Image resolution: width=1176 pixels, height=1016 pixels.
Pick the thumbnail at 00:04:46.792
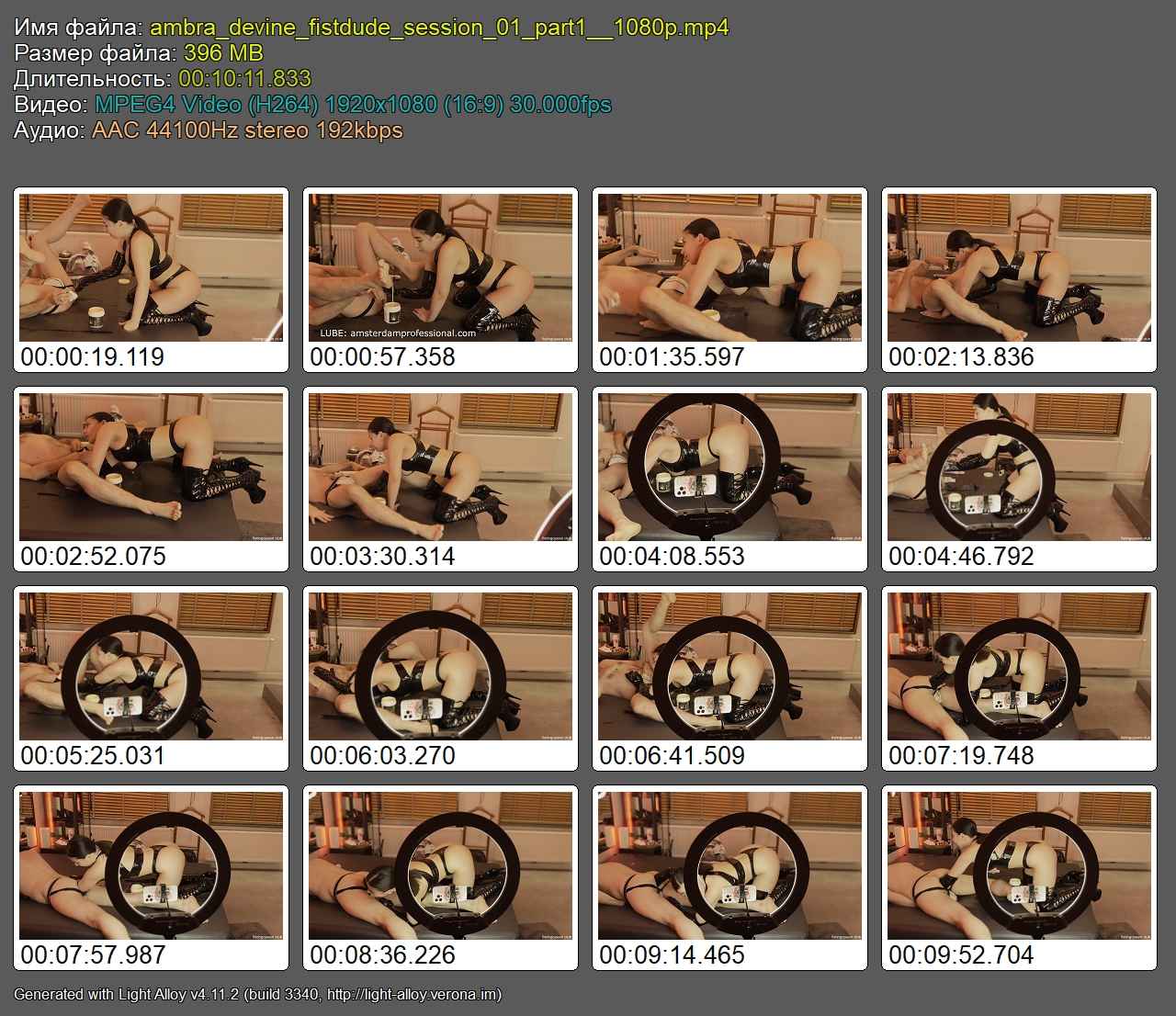point(1020,467)
